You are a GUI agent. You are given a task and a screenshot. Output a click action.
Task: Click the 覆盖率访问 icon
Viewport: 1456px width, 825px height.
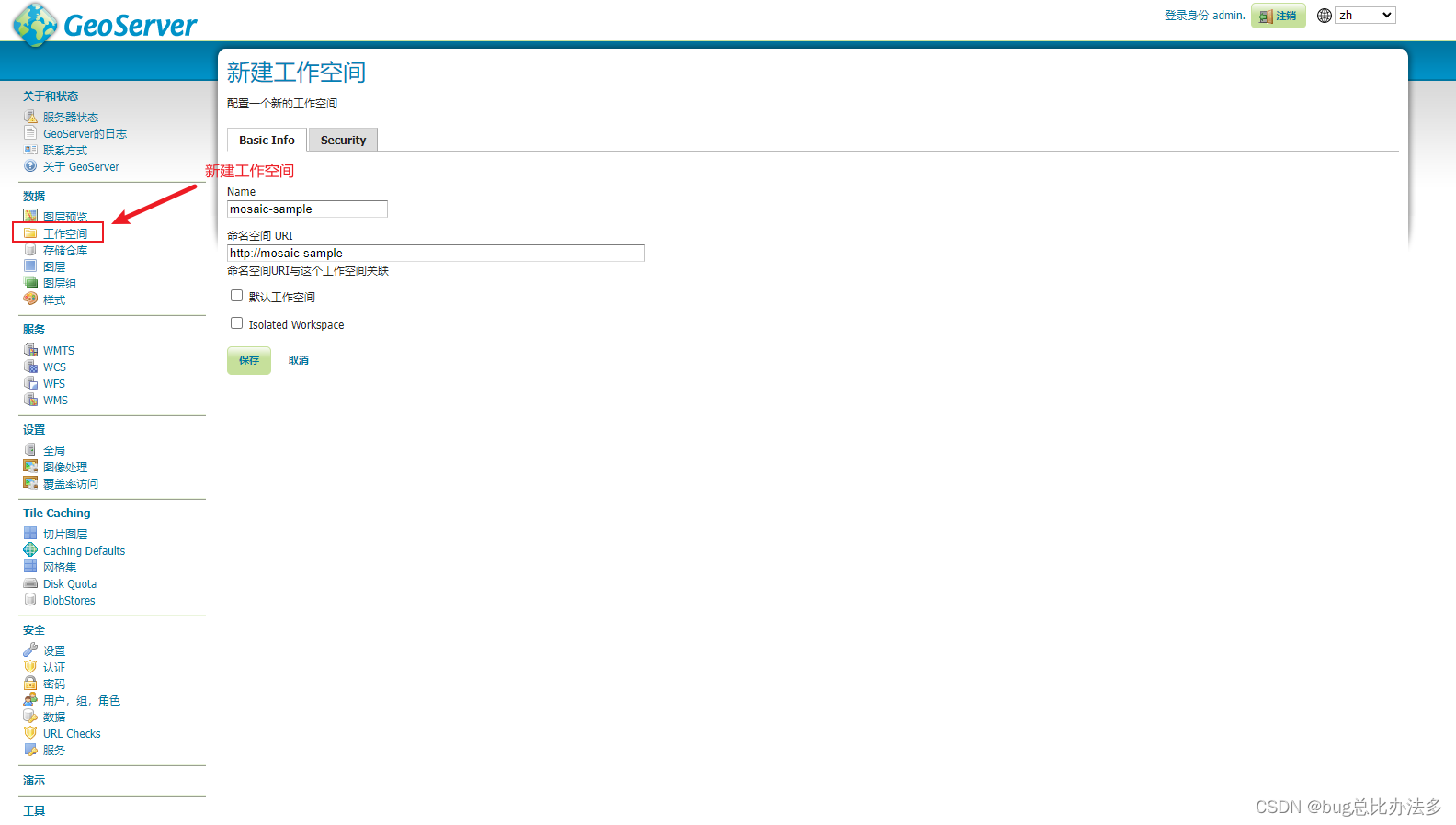[x=30, y=483]
